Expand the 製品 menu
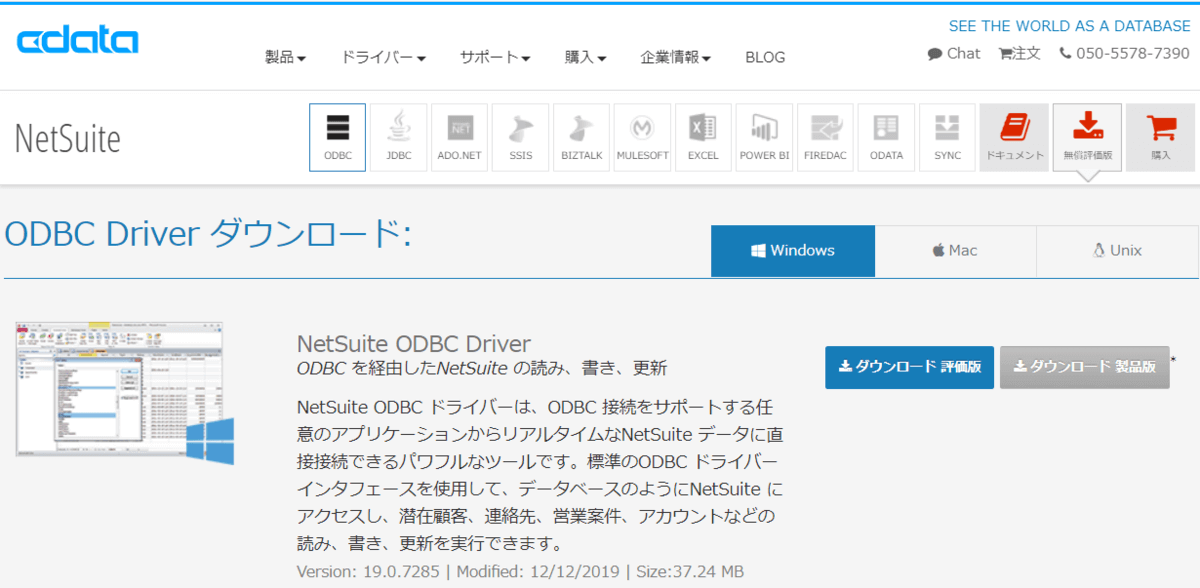 click(285, 57)
